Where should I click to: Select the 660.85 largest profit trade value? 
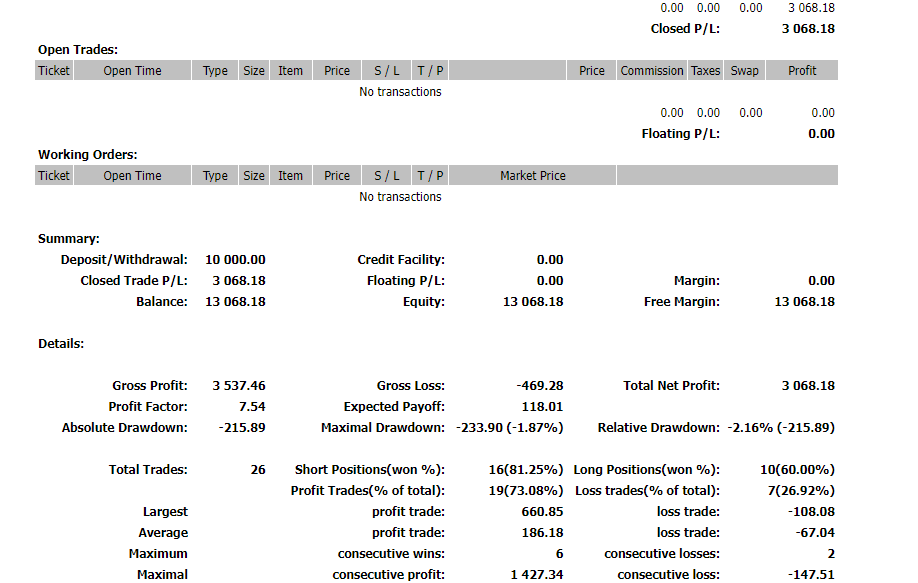pos(543,512)
